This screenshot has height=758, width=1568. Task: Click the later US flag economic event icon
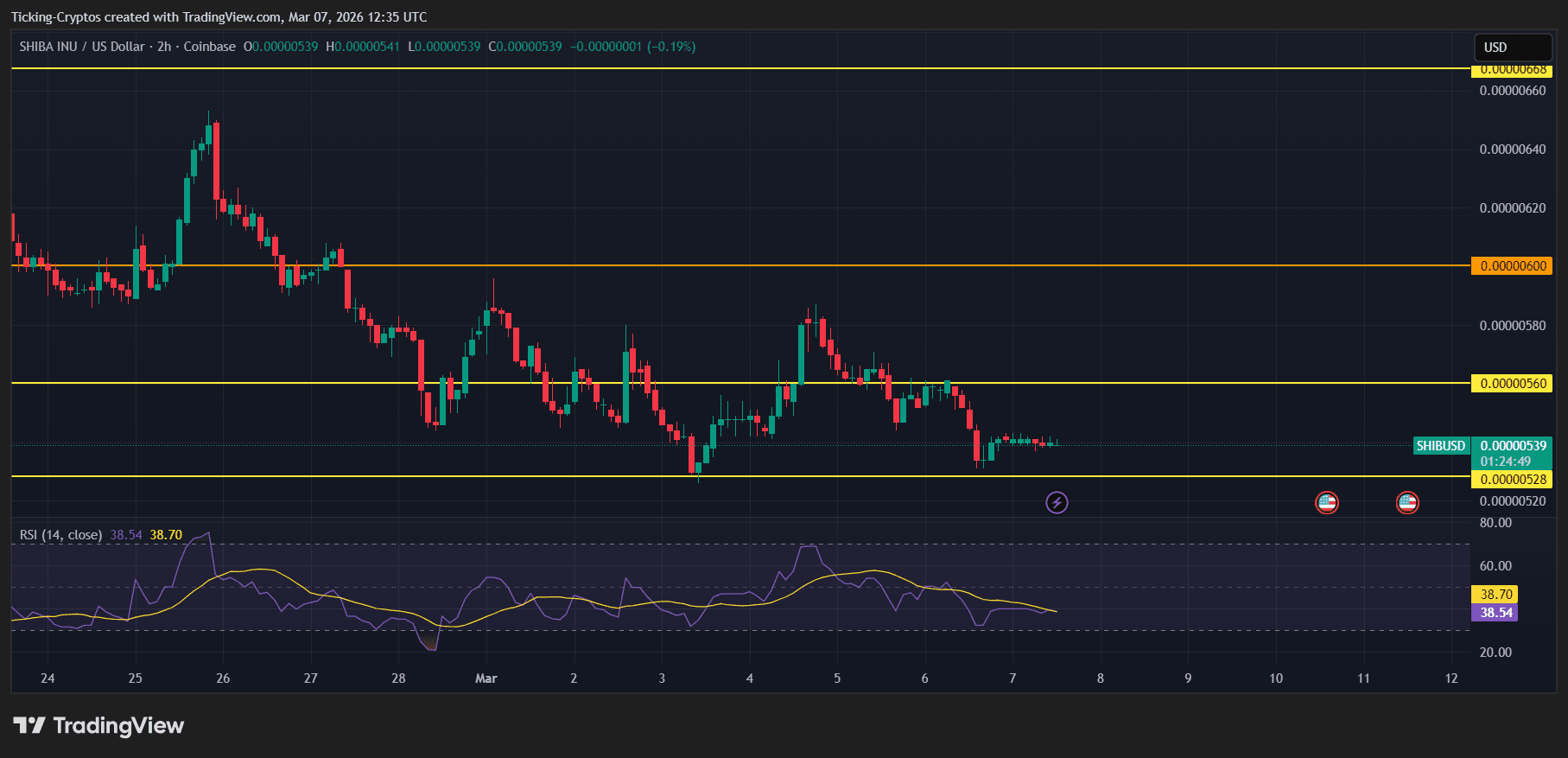point(1407,502)
